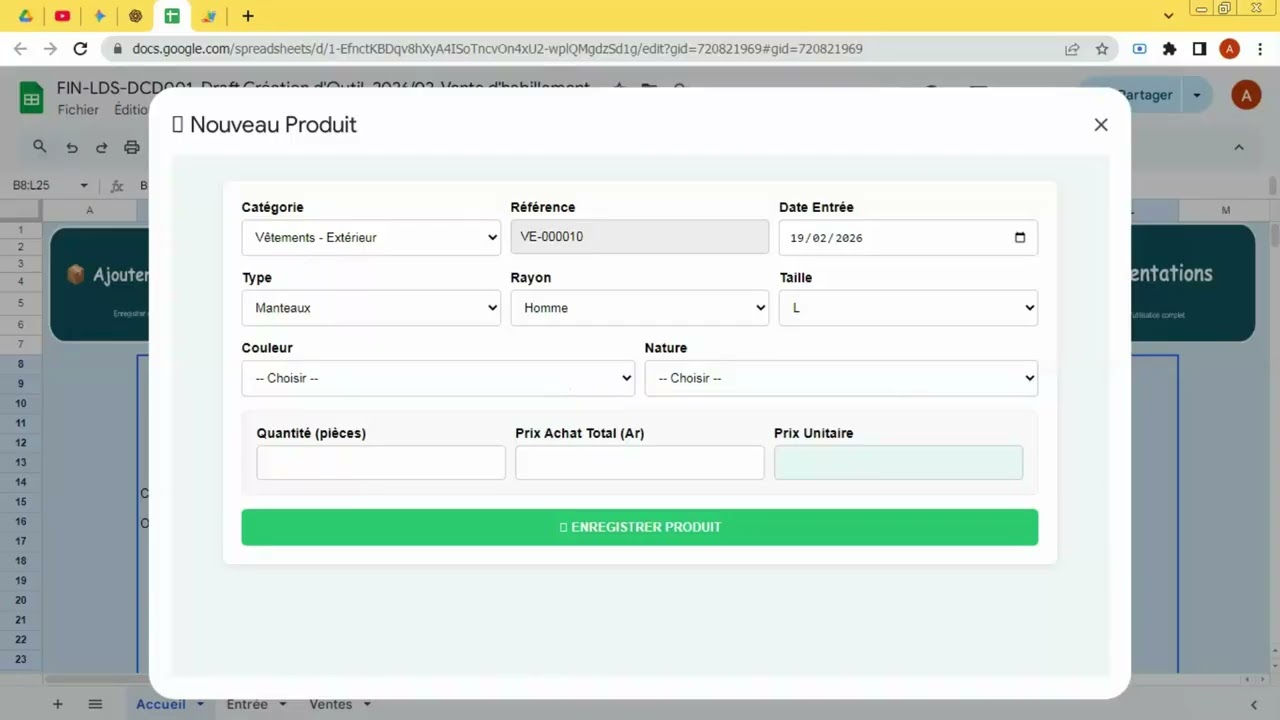Open the date picker calendar icon
Viewport: 1280px width, 720px height.
[x=1020, y=237]
